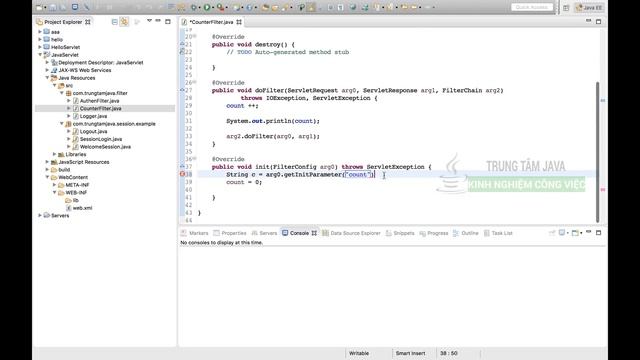The image size is (640, 360).
Task: Collapse Java Resources node
Action: pyautogui.click(x=47, y=78)
